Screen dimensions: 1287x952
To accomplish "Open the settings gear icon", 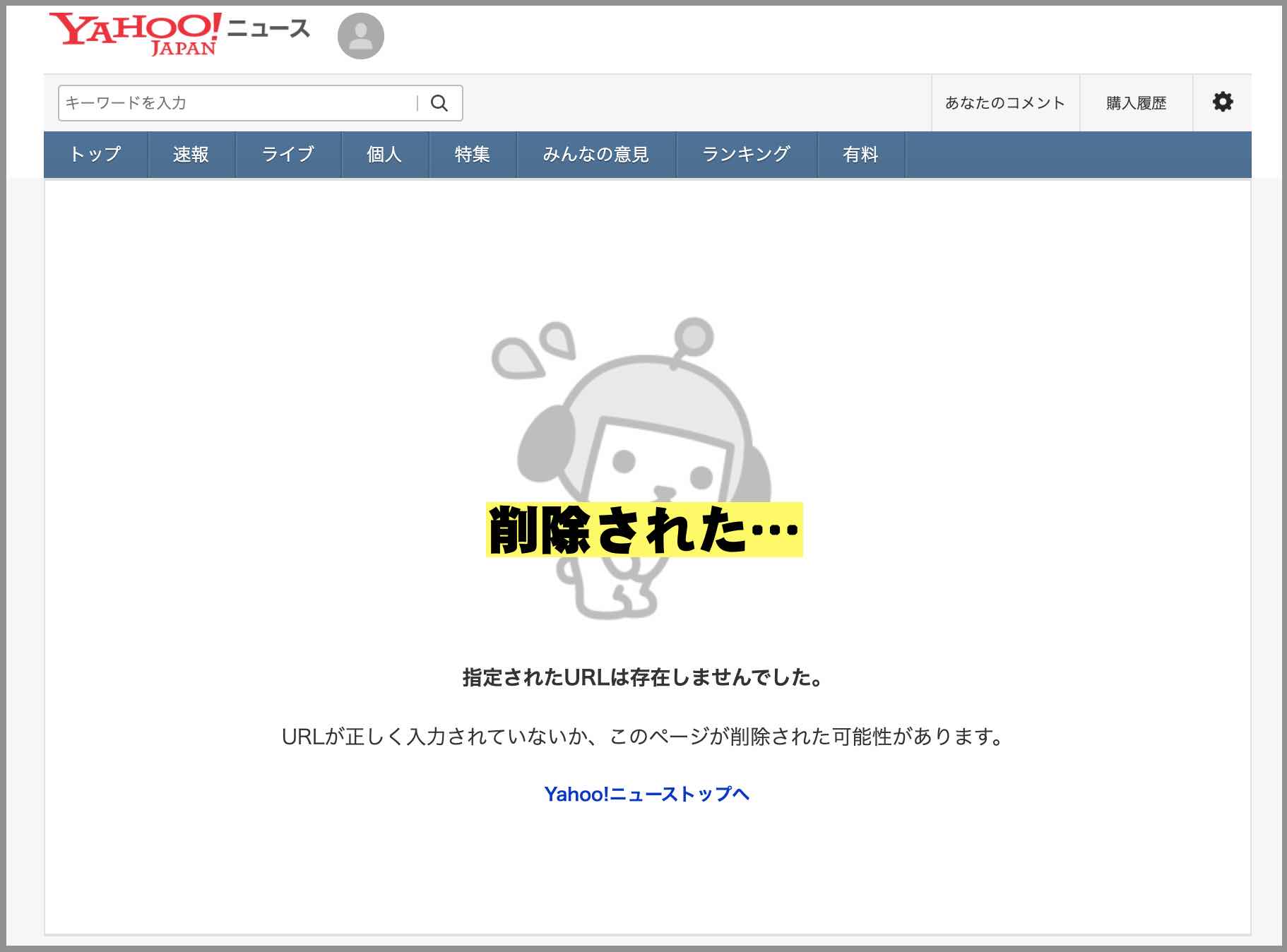I will pyautogui.click(x=1223, y=102).
